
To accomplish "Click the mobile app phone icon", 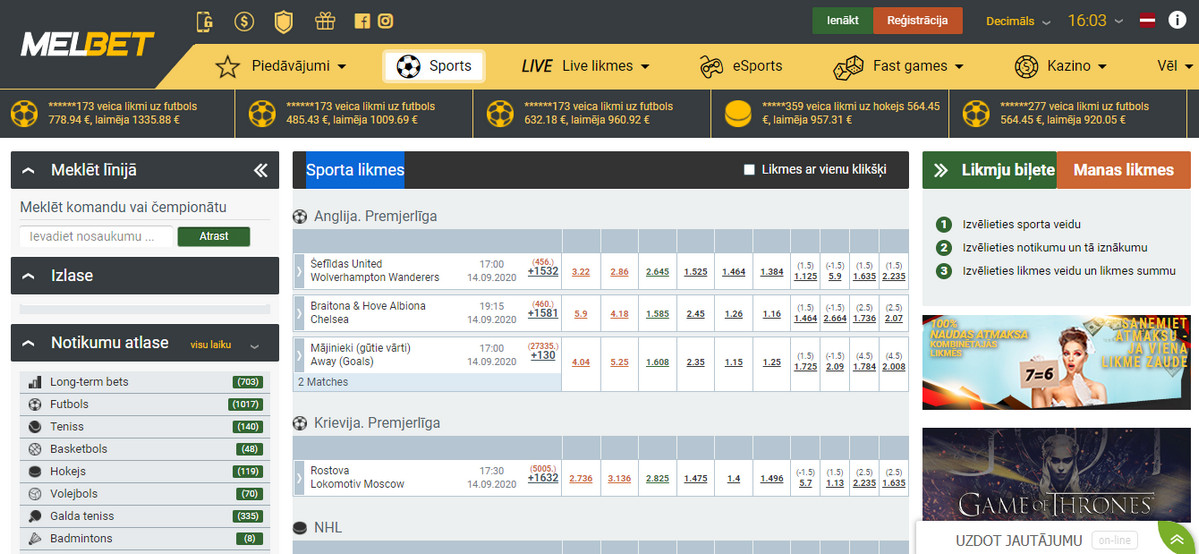I will 205,21.
